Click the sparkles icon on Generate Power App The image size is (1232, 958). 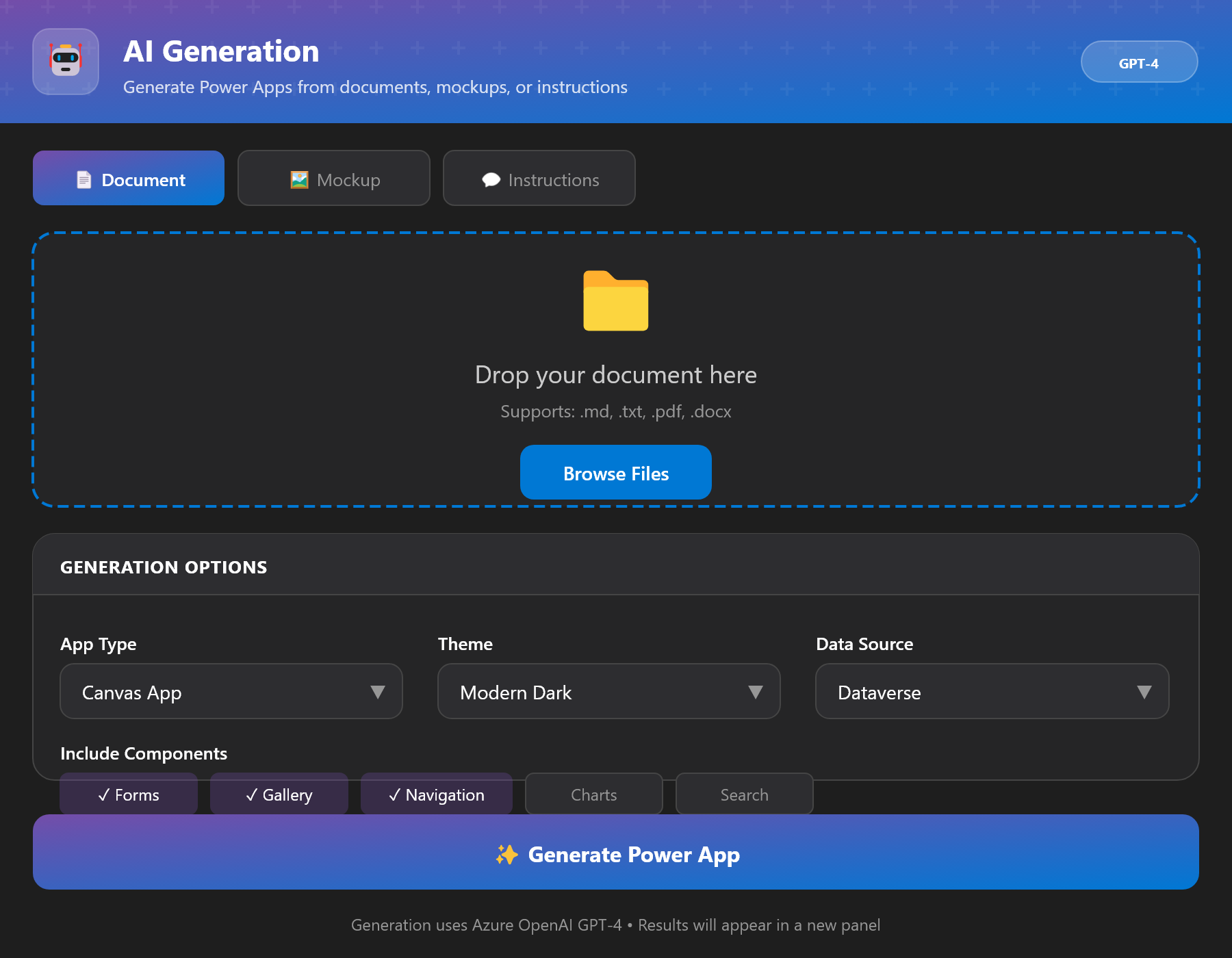pos(506,854)
